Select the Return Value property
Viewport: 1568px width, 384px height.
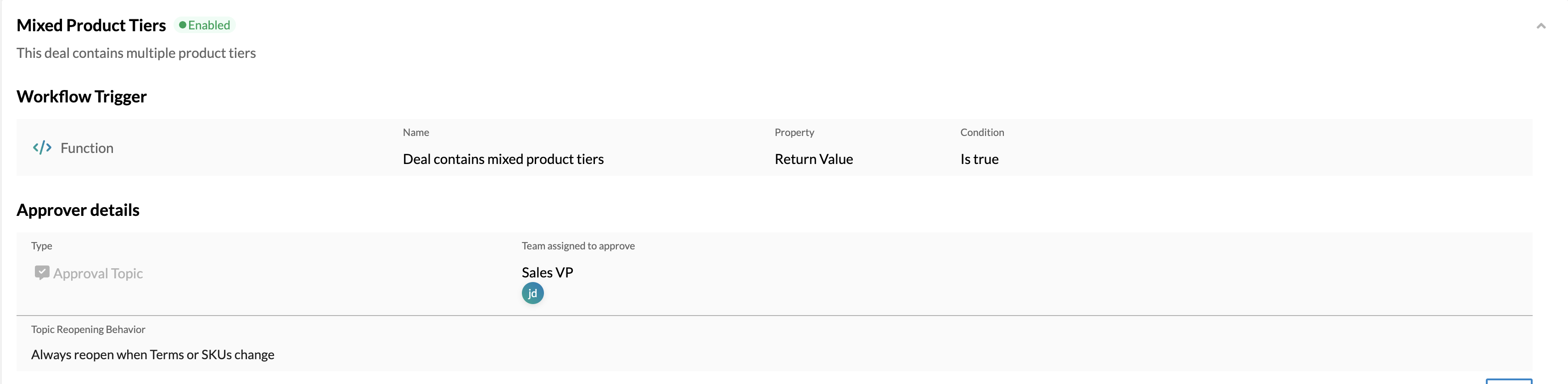[x=814, y=159]
